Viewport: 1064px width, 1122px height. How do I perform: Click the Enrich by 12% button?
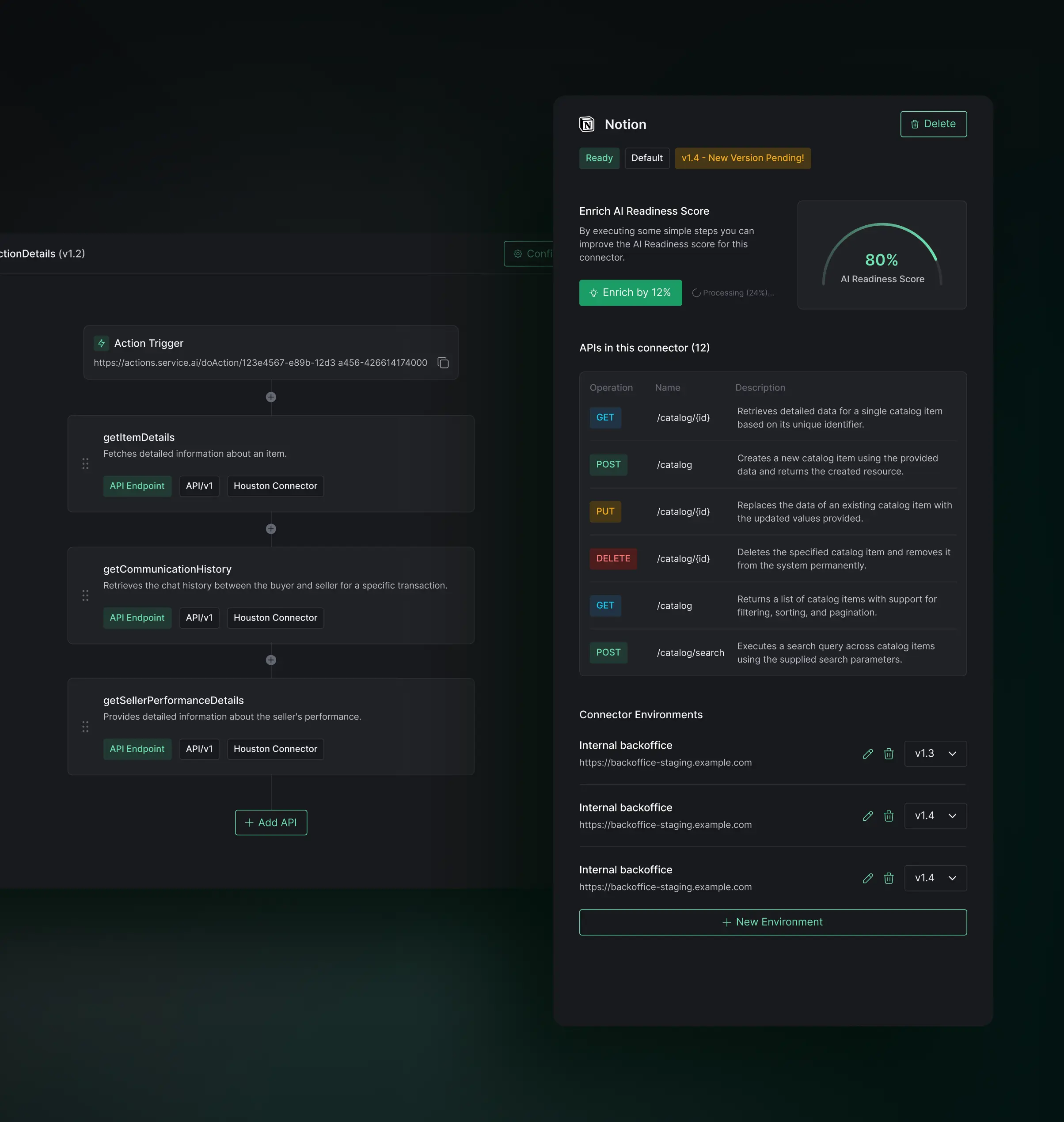pyautogui.click(x=631, y=292)
